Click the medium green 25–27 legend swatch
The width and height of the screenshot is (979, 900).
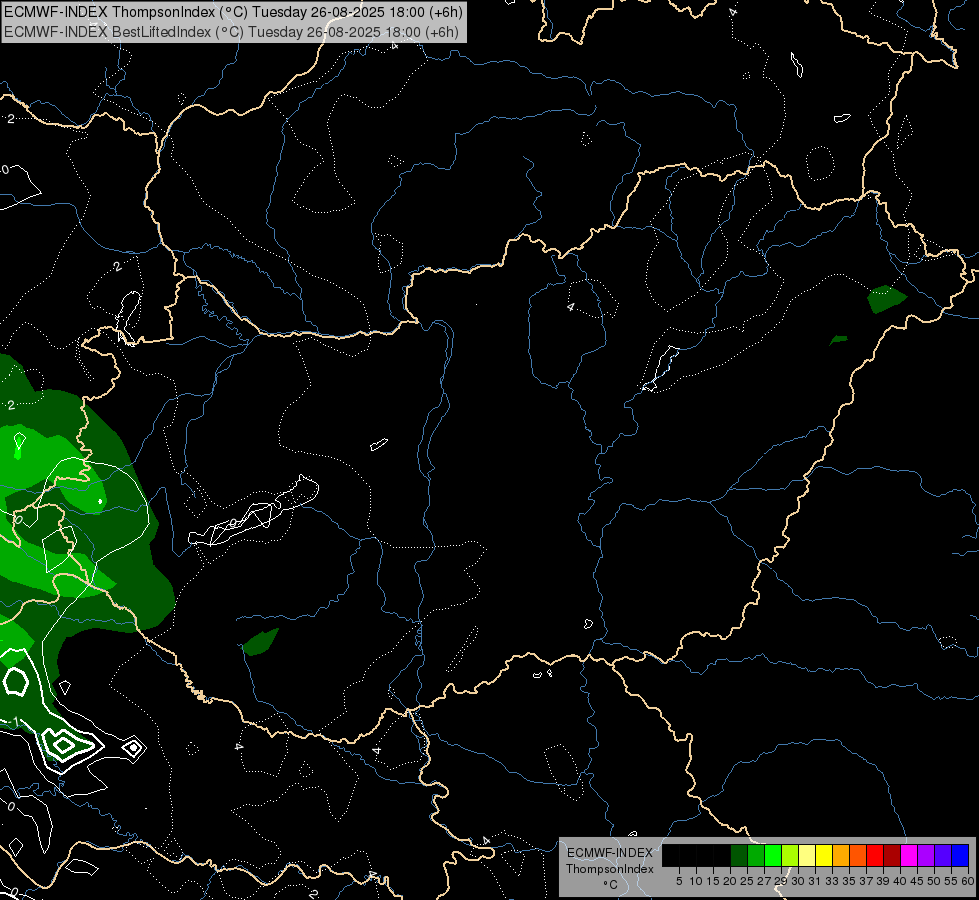click(x=756, y=855)
